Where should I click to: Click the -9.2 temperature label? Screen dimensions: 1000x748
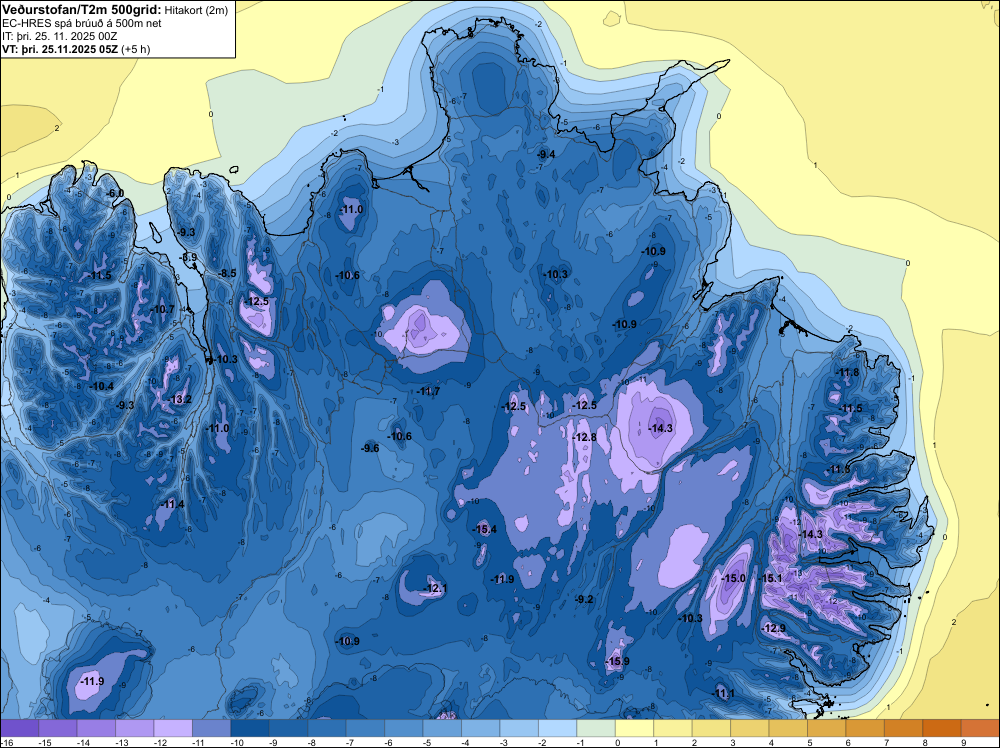coord(584,599)
